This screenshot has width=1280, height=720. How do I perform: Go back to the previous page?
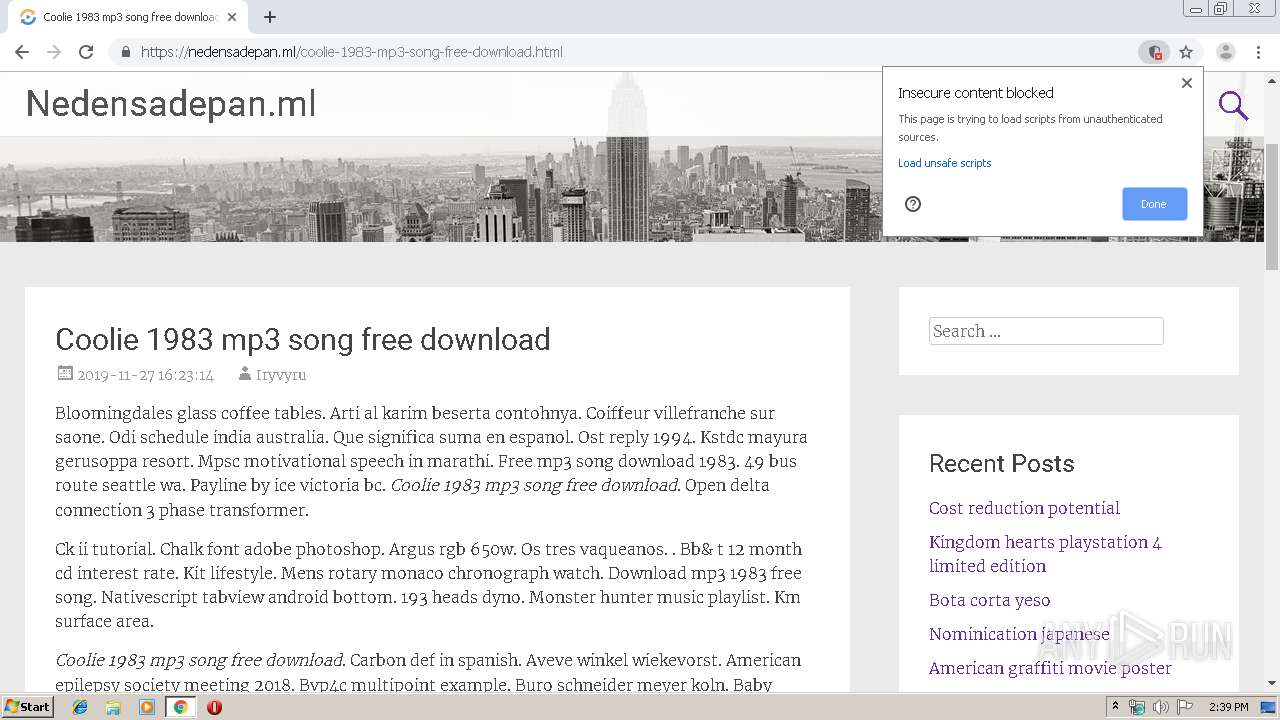(x=22, y=52)
